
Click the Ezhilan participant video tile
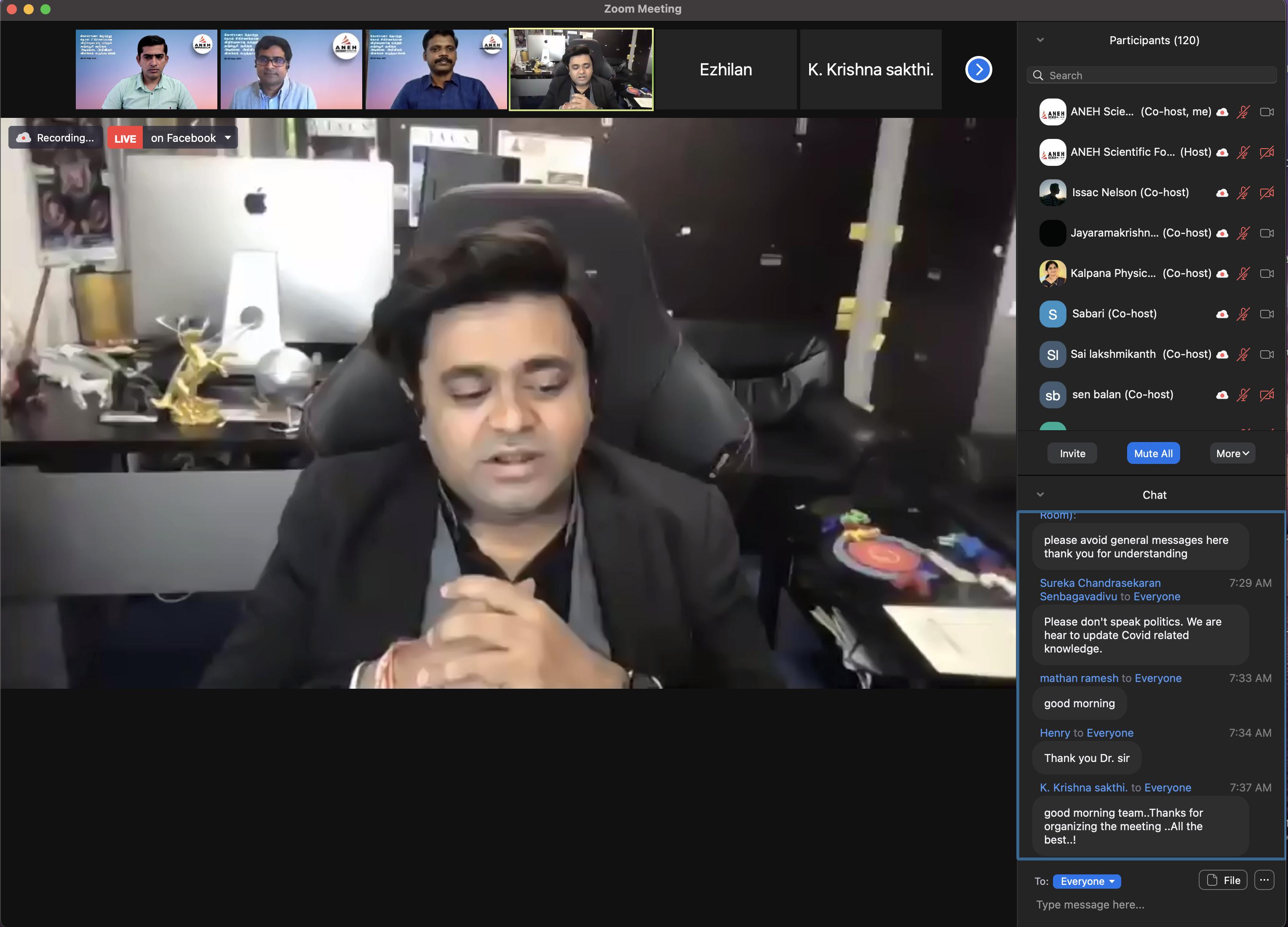[x=726, y=69]
